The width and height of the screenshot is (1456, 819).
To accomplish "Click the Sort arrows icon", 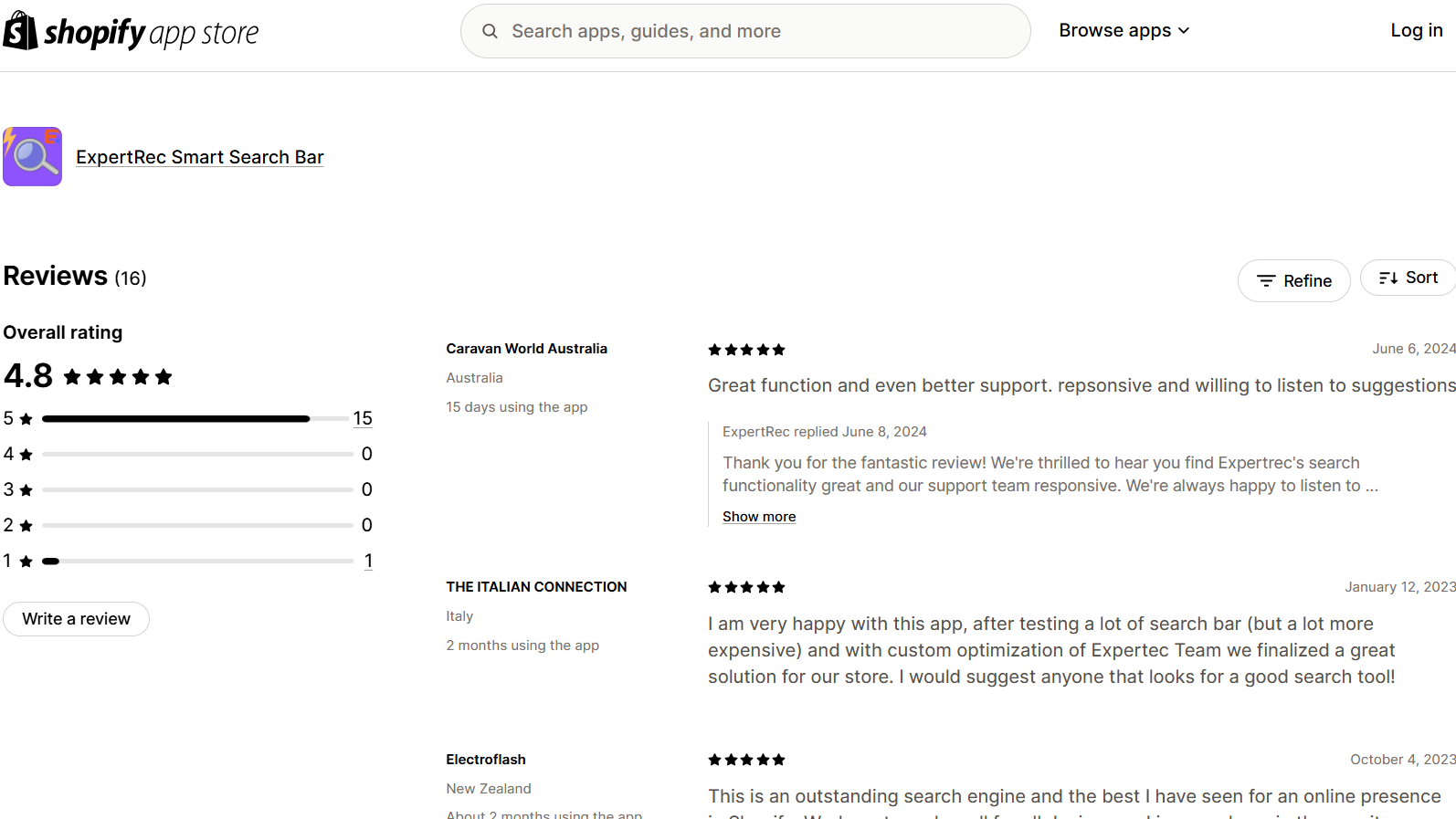I will pos(1388,278).
